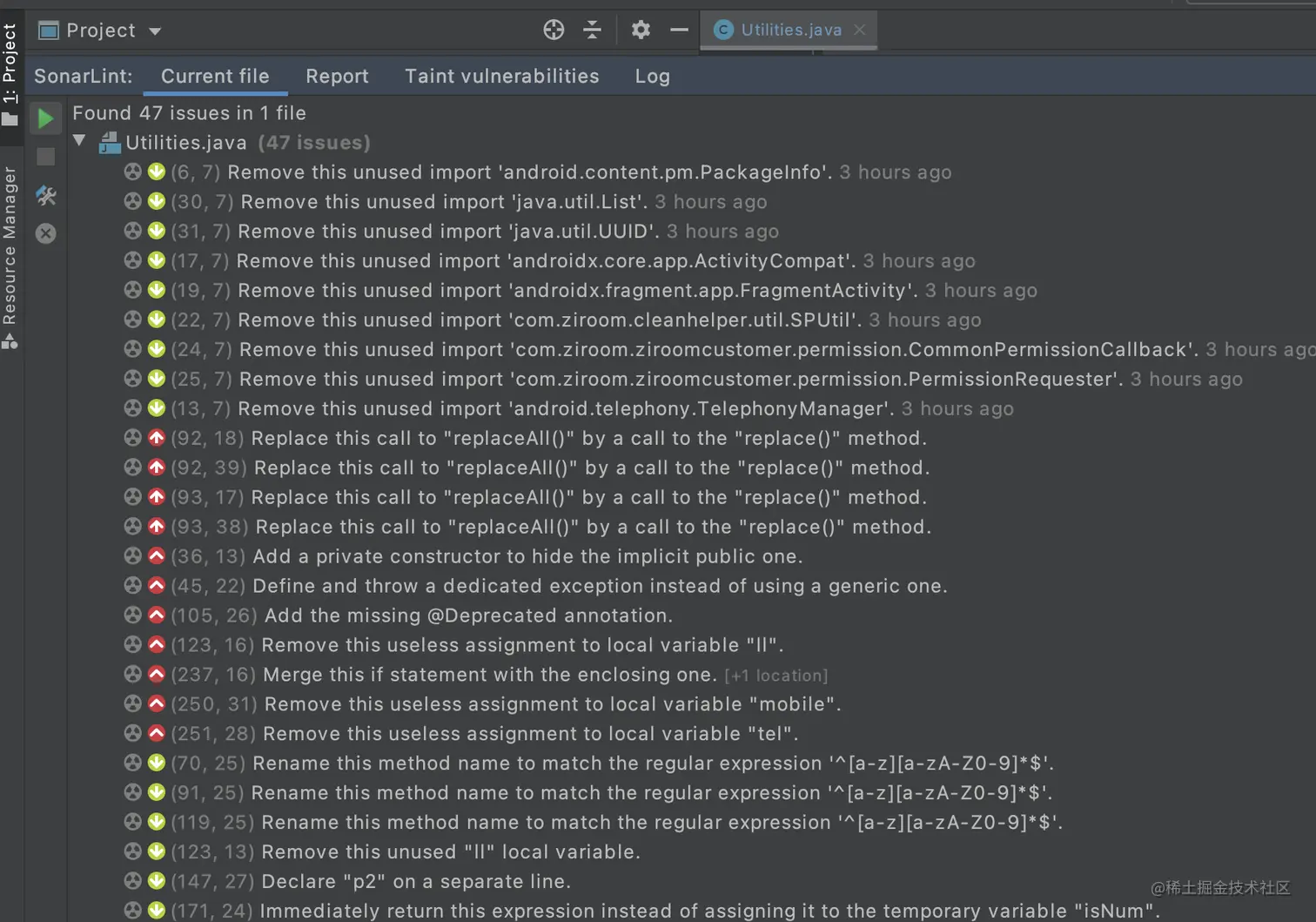Click the collapse all icon in Project toolbar
Viewport: 1316px width, 922px height.
[x=592, y=30]
